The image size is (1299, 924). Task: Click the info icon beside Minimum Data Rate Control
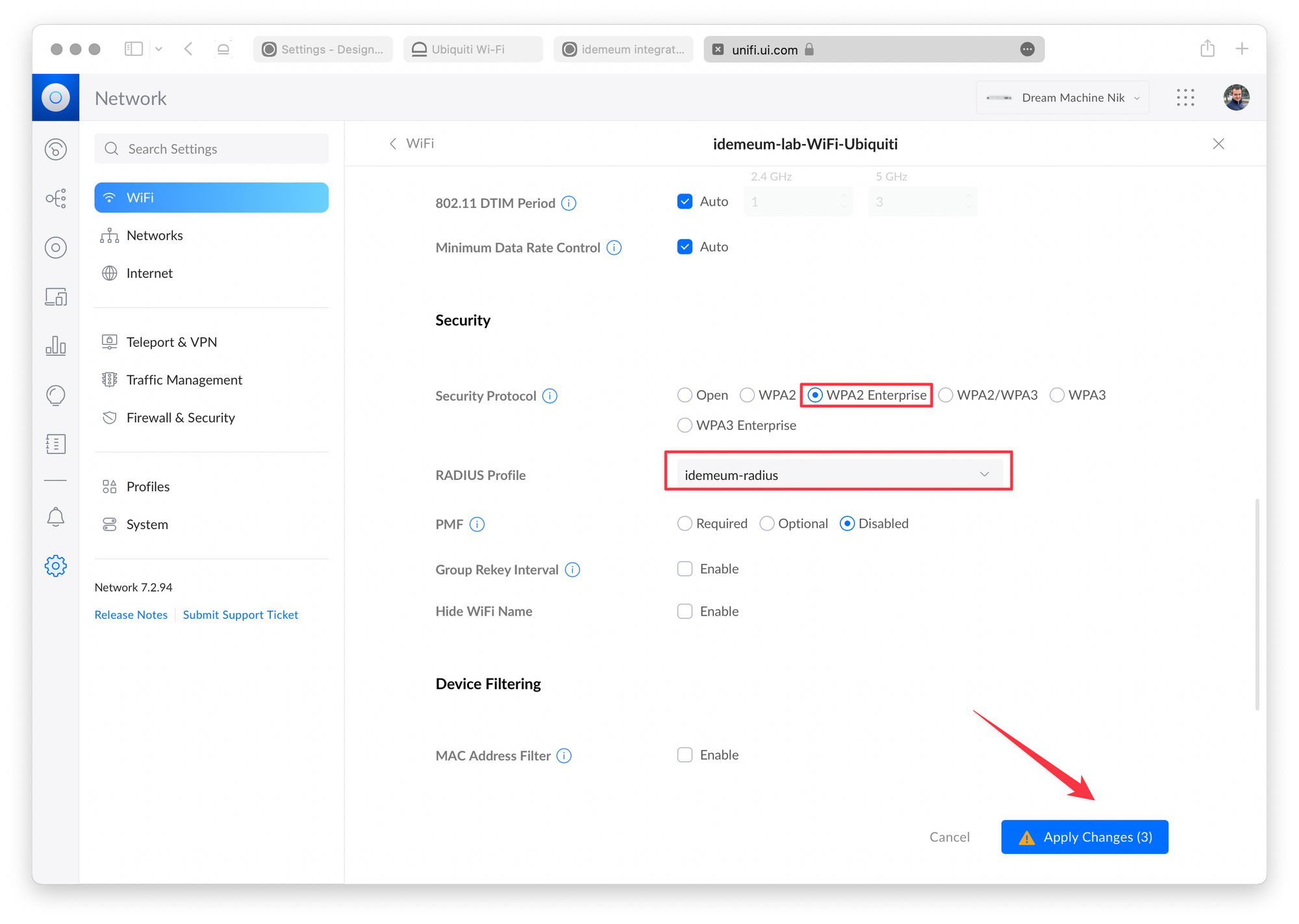tap(614, 247)
